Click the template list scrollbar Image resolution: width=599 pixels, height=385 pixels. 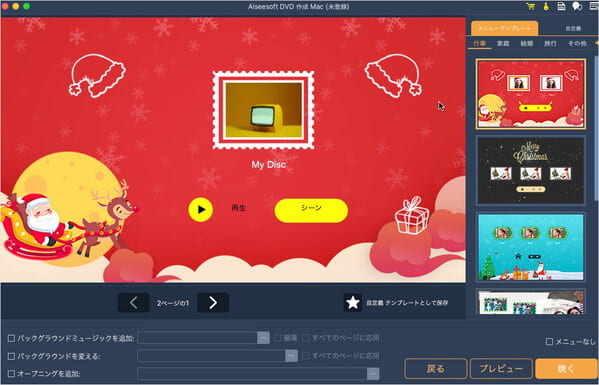tap(596, 128)
